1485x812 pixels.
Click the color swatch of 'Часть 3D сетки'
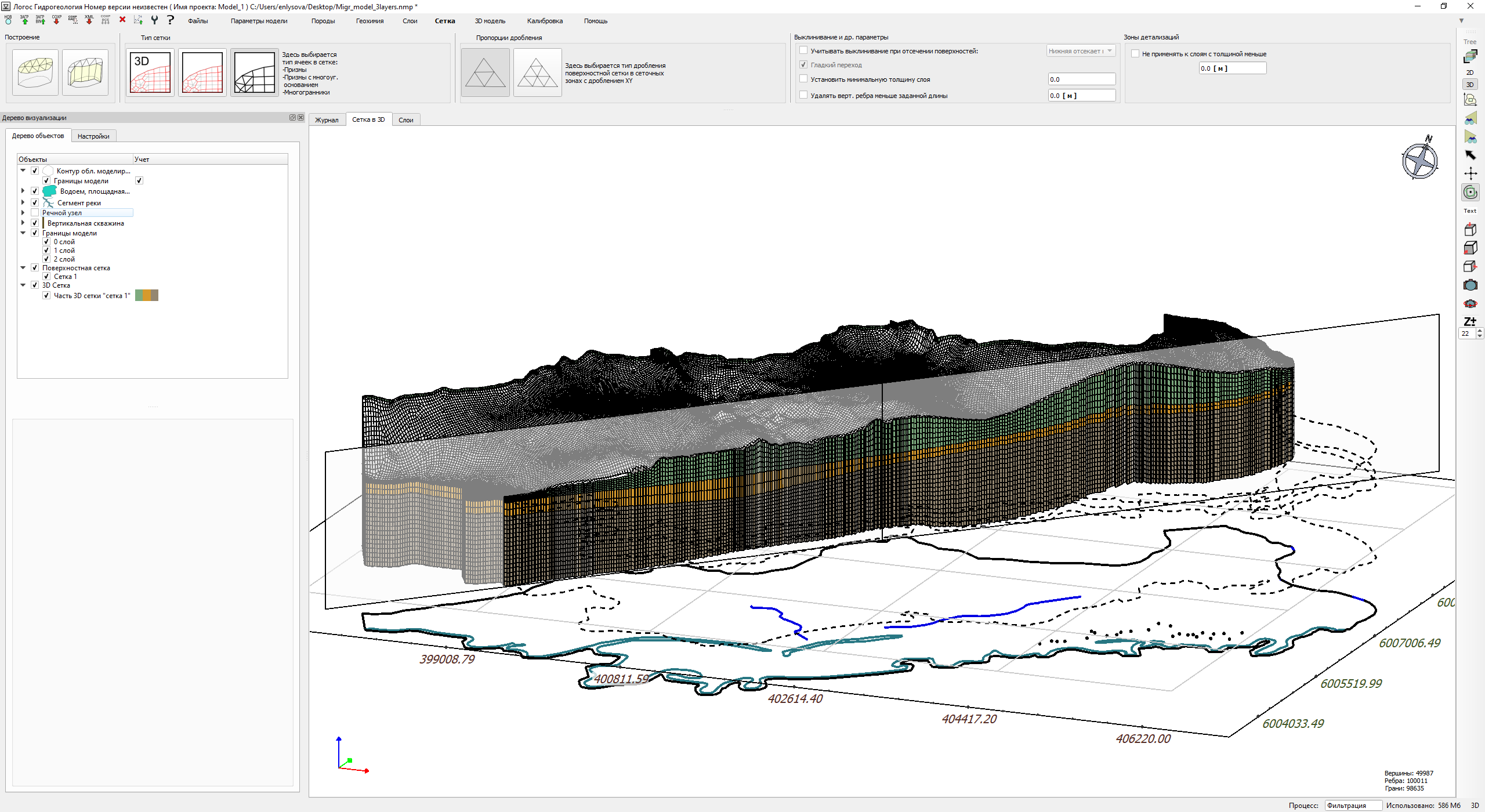[x=147, y=296]
